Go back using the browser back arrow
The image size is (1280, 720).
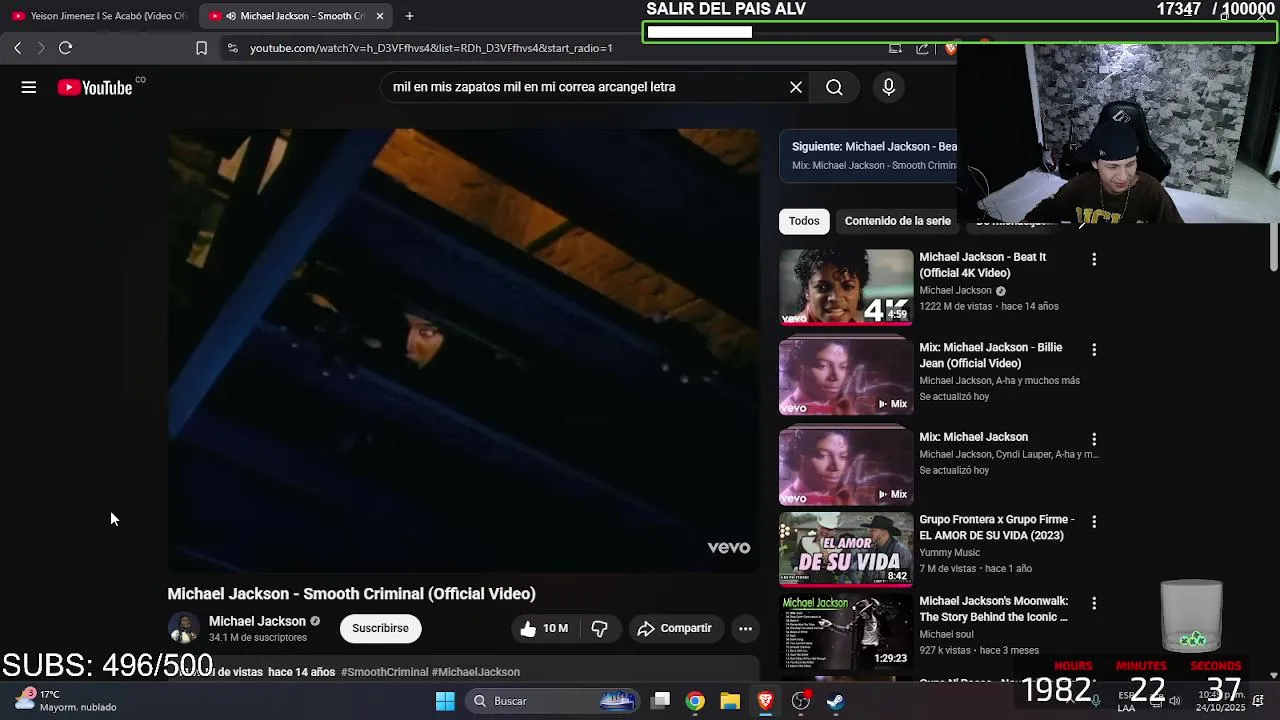tap(17, 48)
